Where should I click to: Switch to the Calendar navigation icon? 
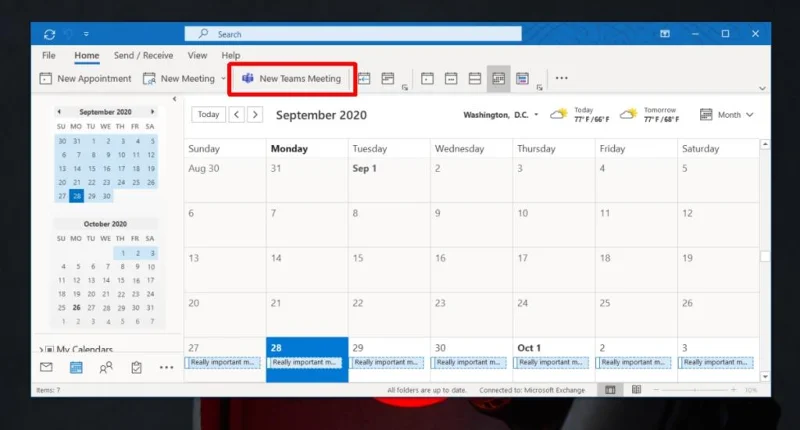tap(76, 367)
